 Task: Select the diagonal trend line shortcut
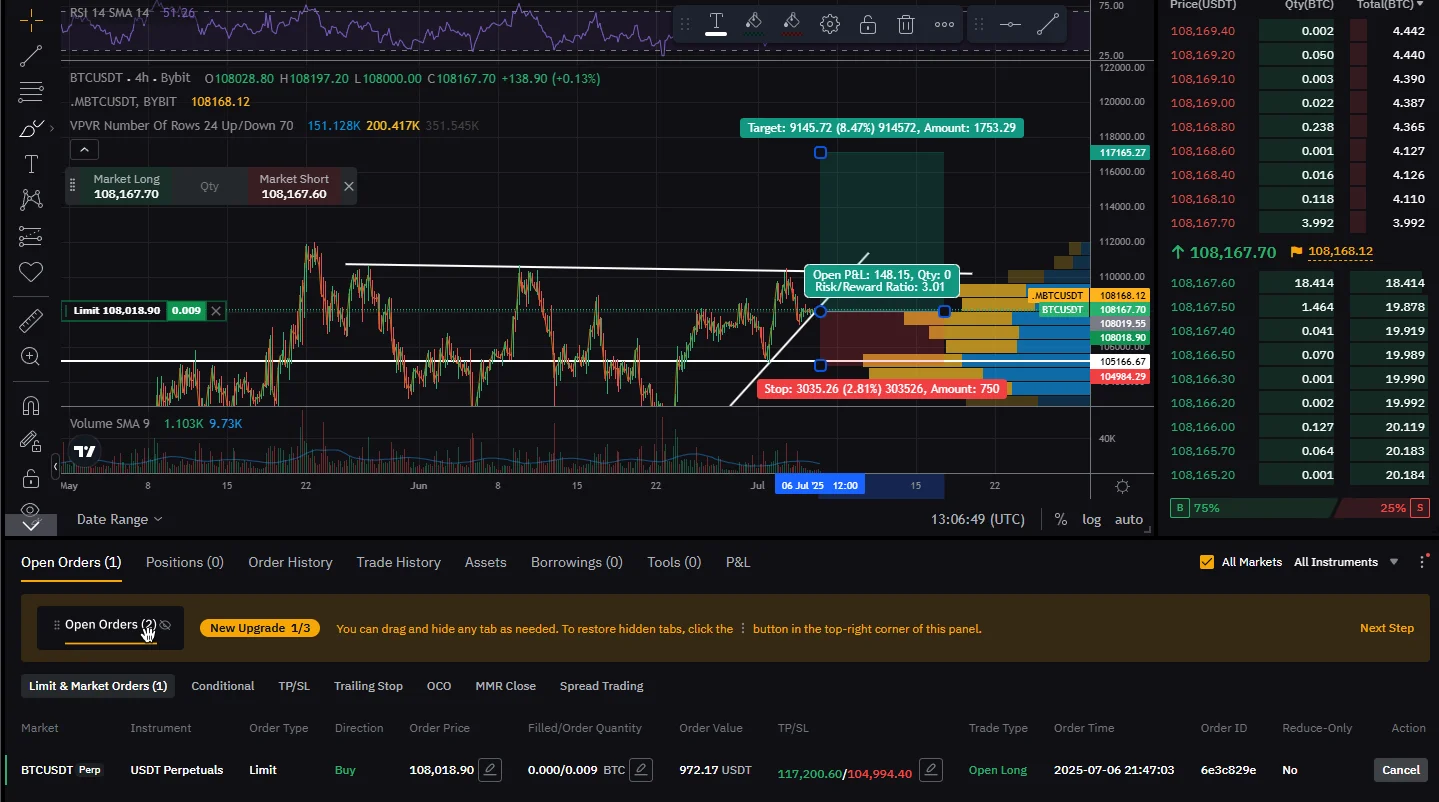pyautogui.click(x=1048, y=24)
